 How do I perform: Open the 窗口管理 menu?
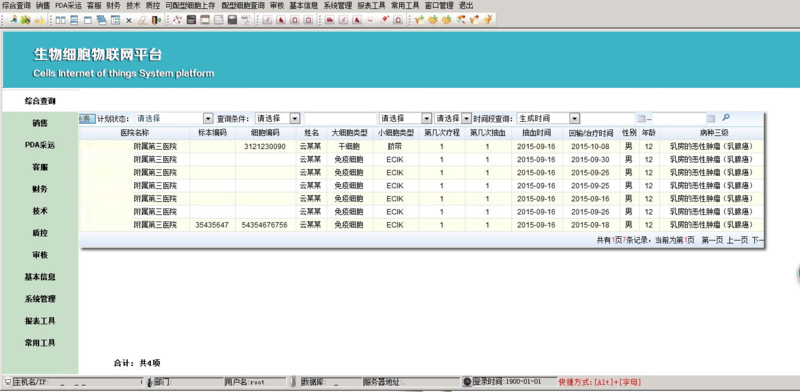pos(439,6)
